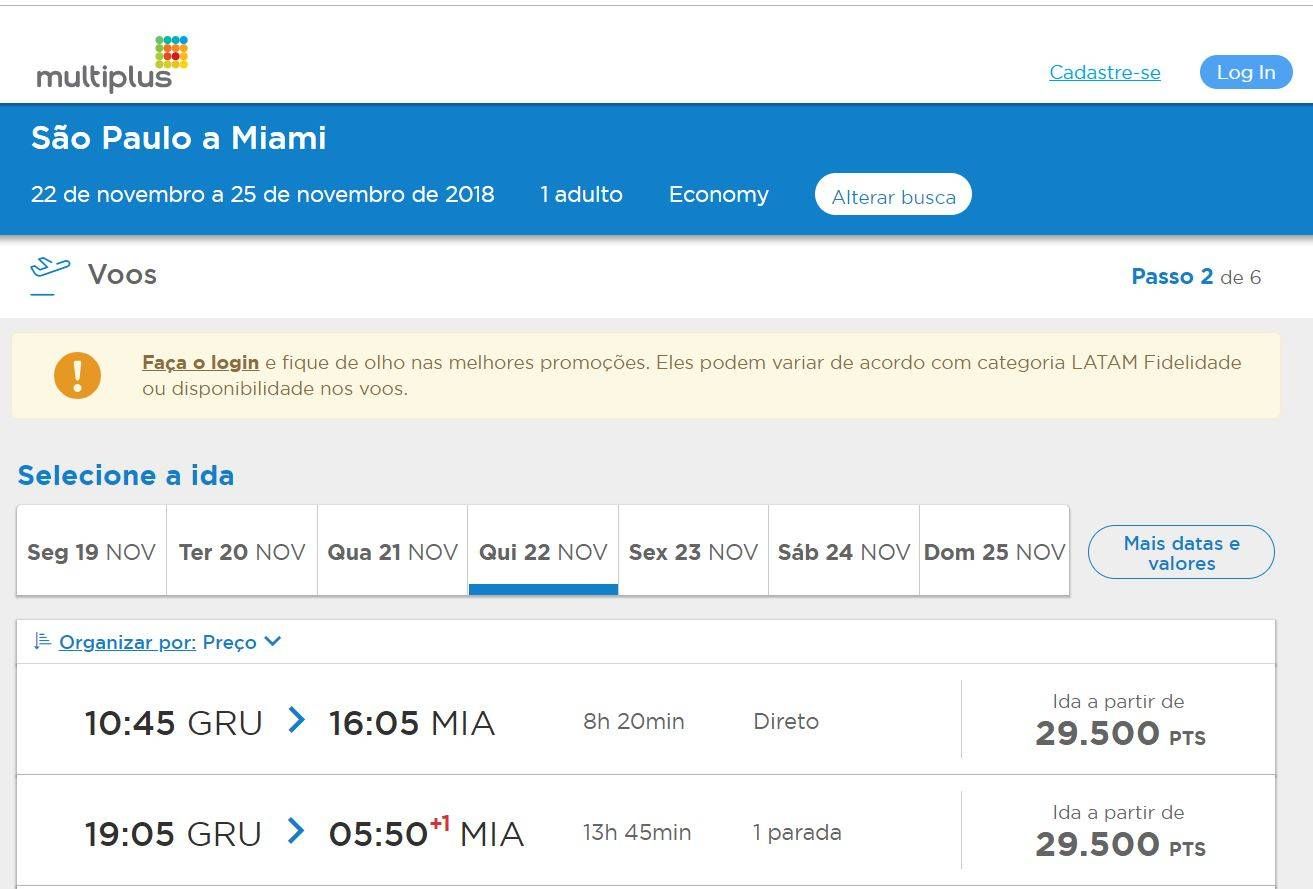Image resolution: width=1313 pixels, height=889 pixels.
Task: Open the Cadastre-se link
Action: 1104,72
